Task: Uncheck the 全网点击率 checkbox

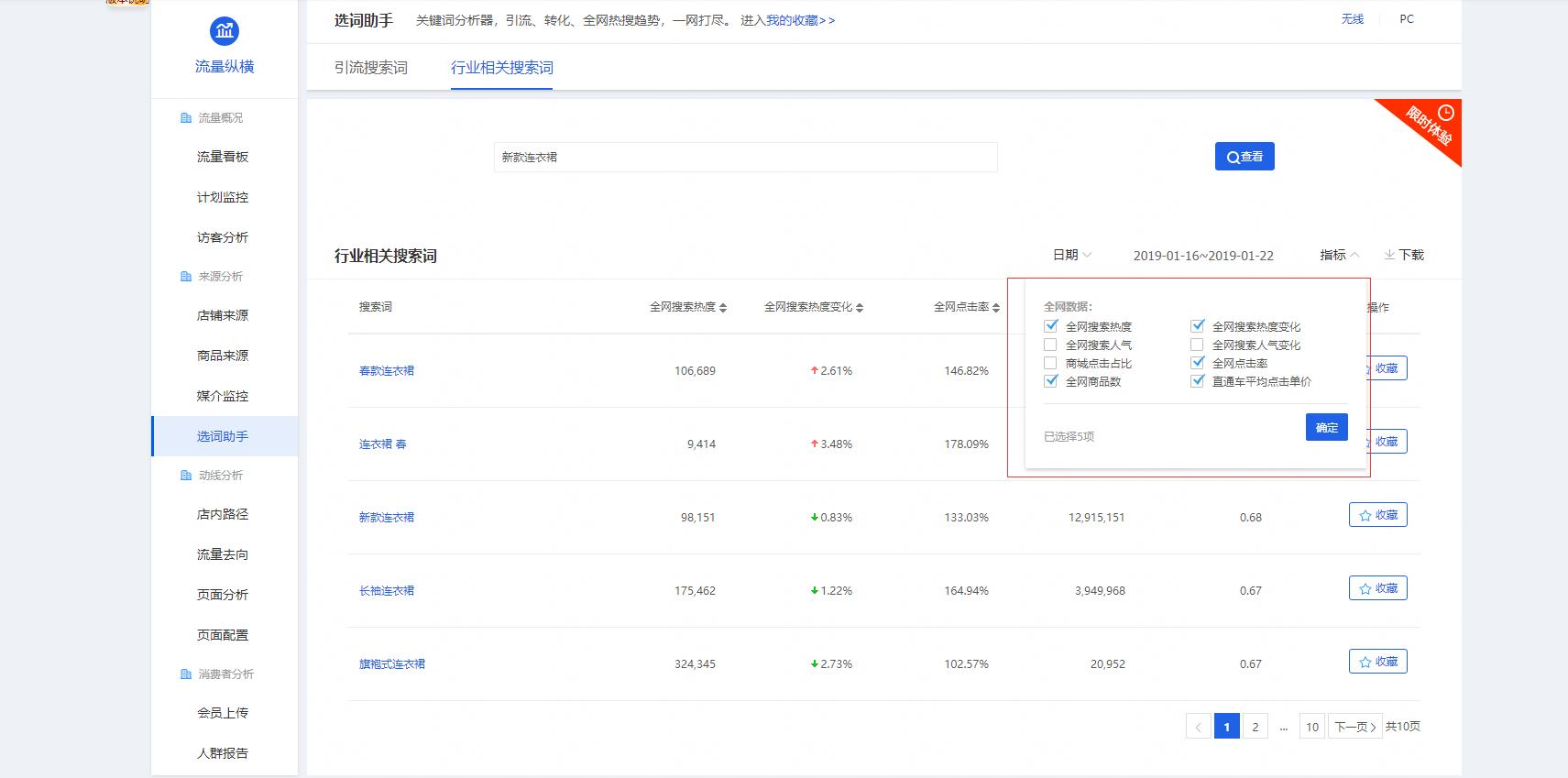Action: pyautogui.click(x=1198, y=362)
